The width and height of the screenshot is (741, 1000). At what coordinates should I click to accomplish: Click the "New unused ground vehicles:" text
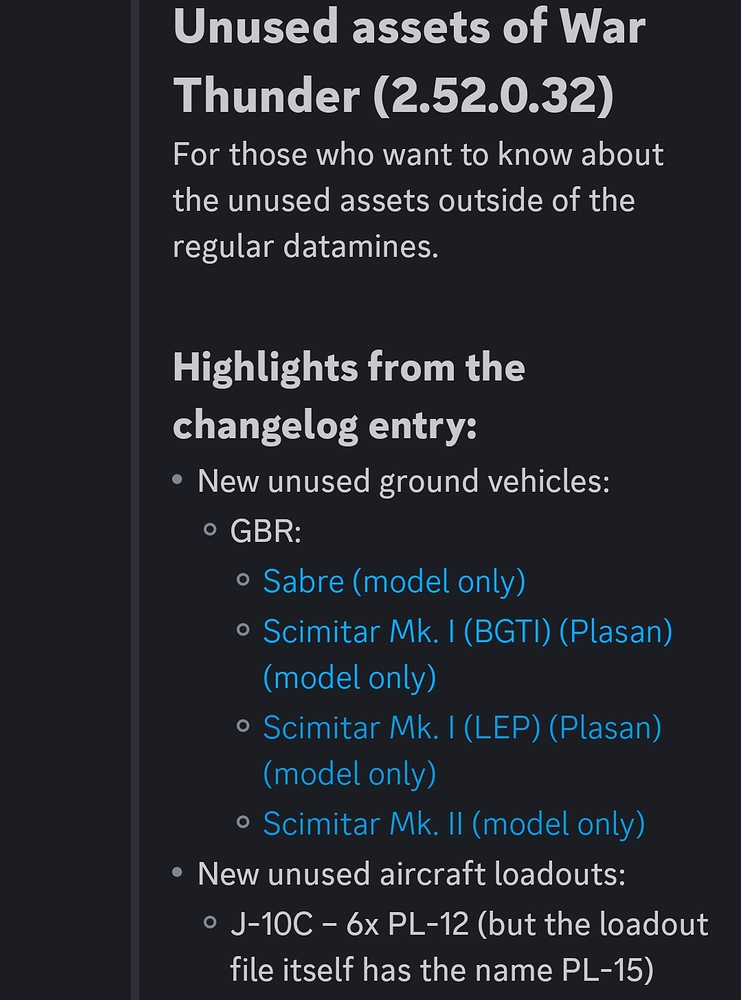[403, 481]
